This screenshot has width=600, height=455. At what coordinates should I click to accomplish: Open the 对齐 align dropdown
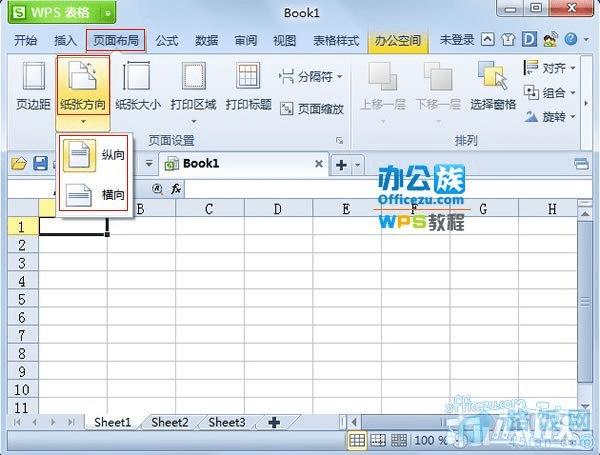(549, 68)
